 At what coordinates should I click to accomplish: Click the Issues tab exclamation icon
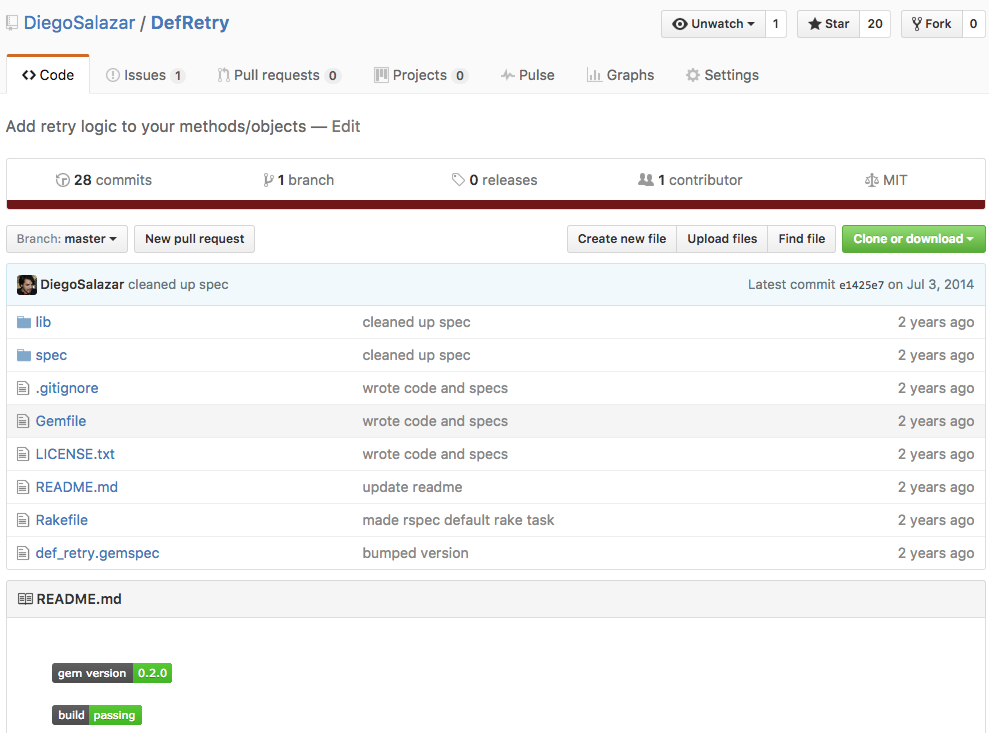click(x=113, y=75)
